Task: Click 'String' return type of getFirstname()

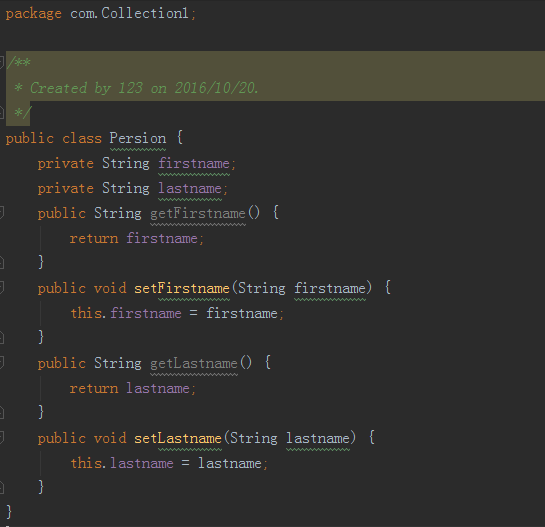Action: pyautogui.click(x=118, y=213)
